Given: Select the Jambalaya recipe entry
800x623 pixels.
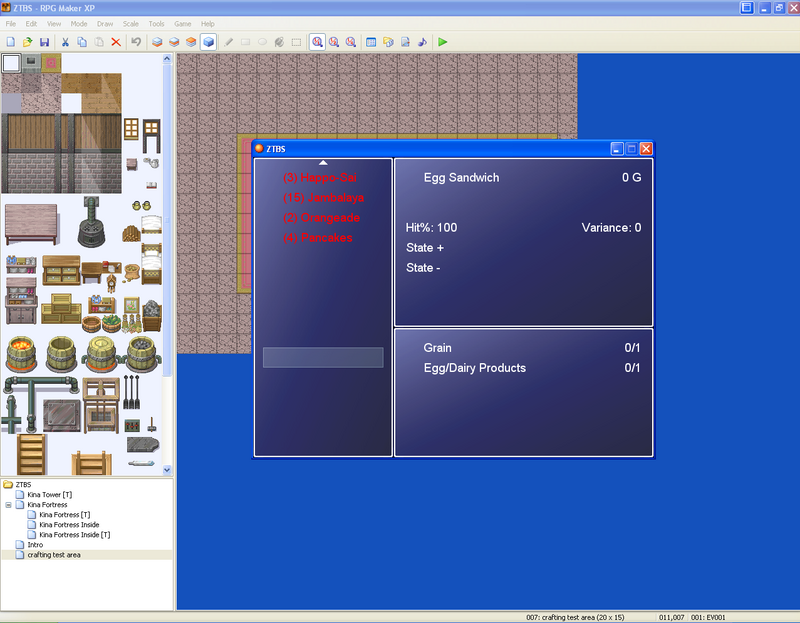Looking at the screenshot, I should tap(323, 198).
